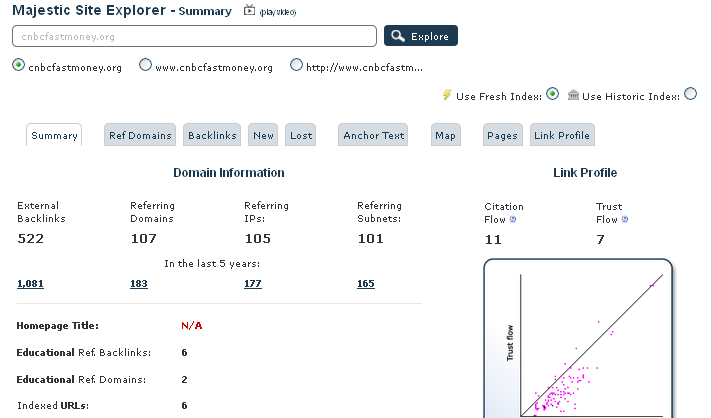Open the Backlinks tab

[x=213, y=135]
